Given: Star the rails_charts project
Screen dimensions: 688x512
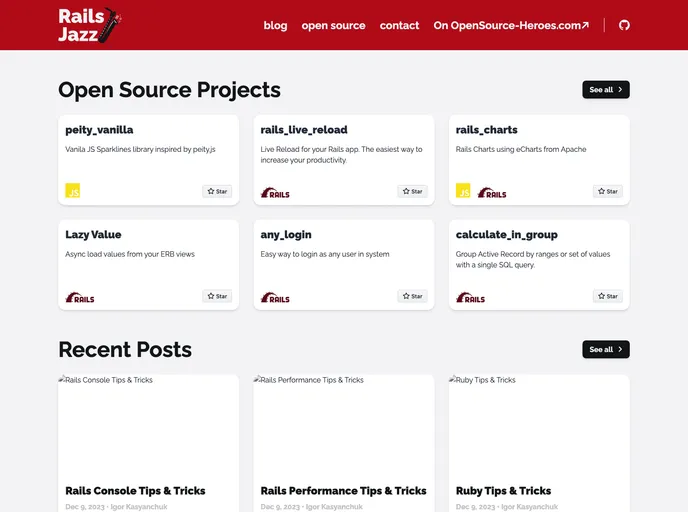Looking at the screenshot, I should coord(608,191).
